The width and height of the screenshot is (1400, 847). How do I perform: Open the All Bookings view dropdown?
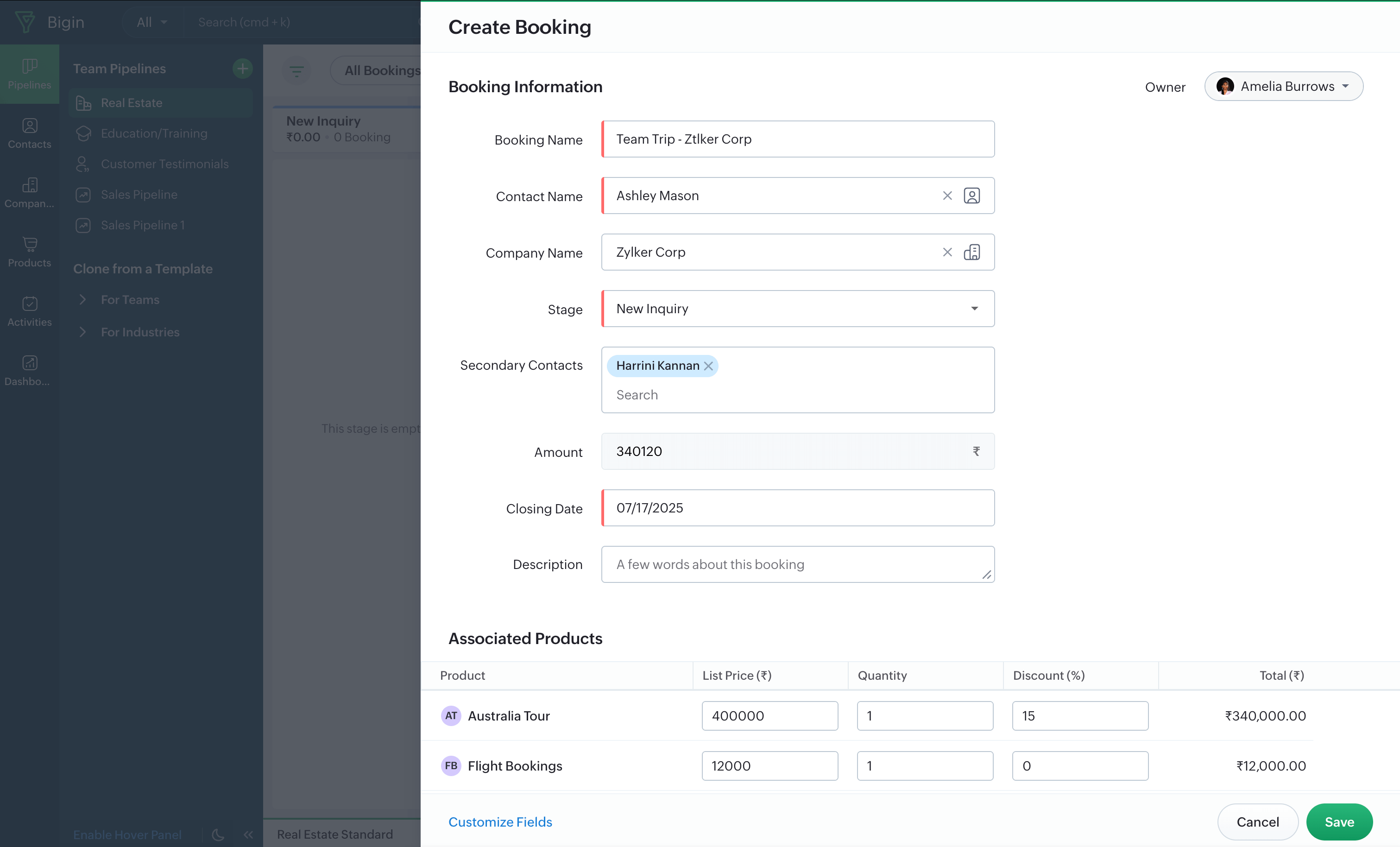pos(376,70)
